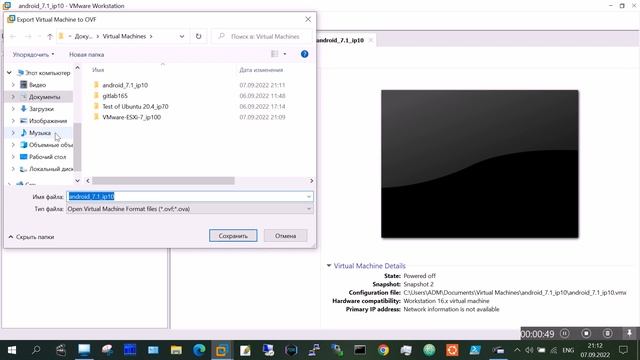Viewport: 640px width, 360px height.
Task: Close the android_7.1_ip10 VMware tab
Action: (x=371, y=40)
